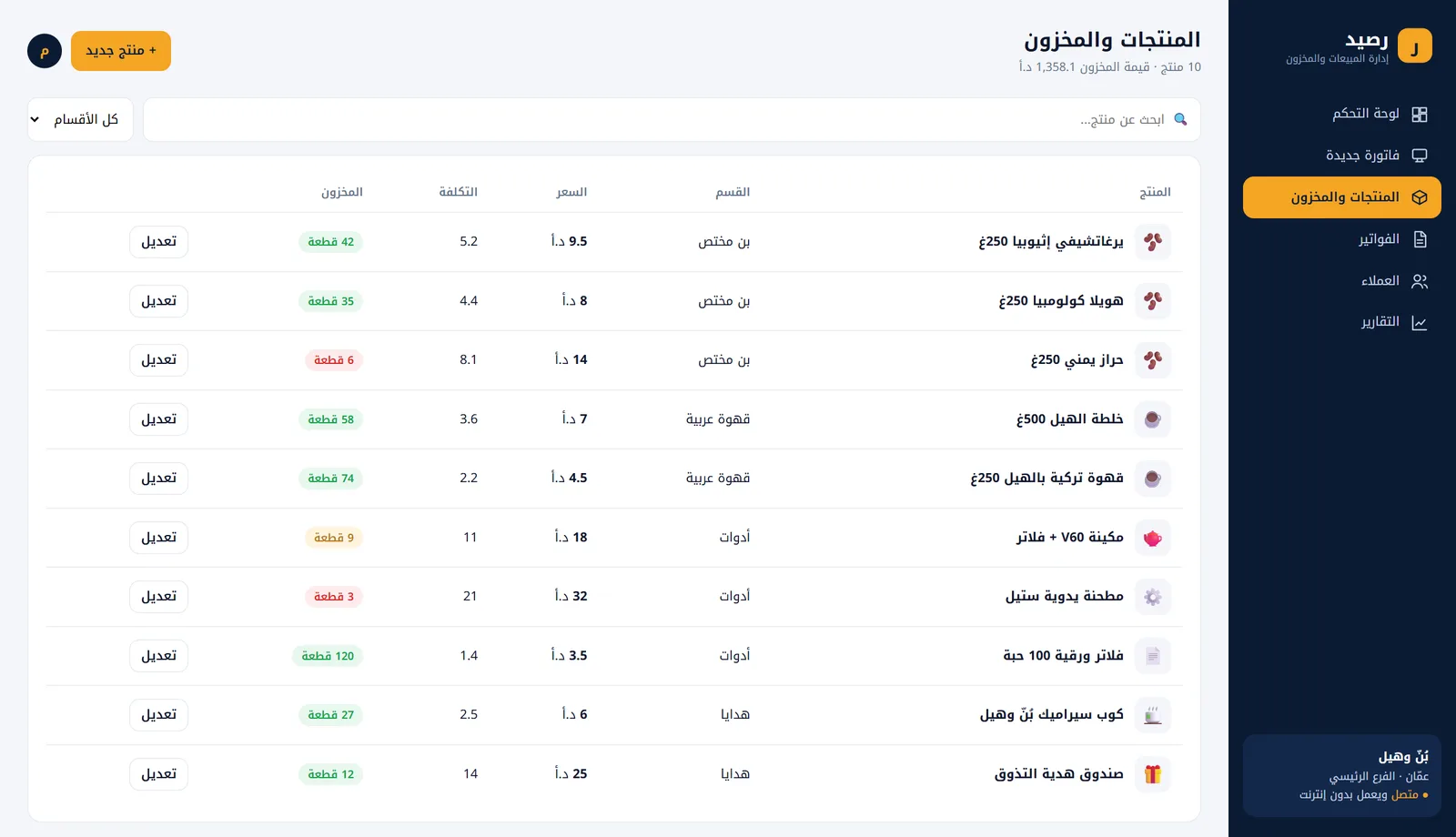Click the product name قهوة تركية بالهيل 250غ
This screenshot has height=837, width=1456.
pos(1046,479)
